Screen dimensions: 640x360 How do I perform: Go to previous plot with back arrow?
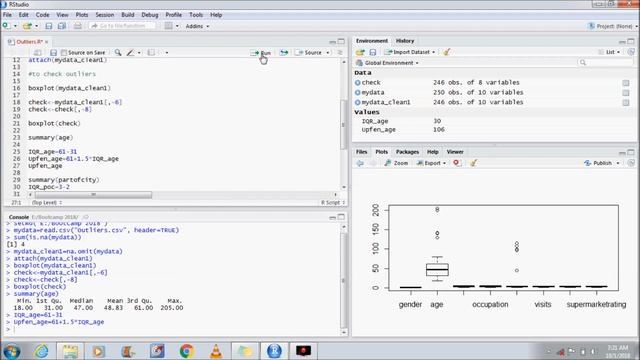click(360, 163)
